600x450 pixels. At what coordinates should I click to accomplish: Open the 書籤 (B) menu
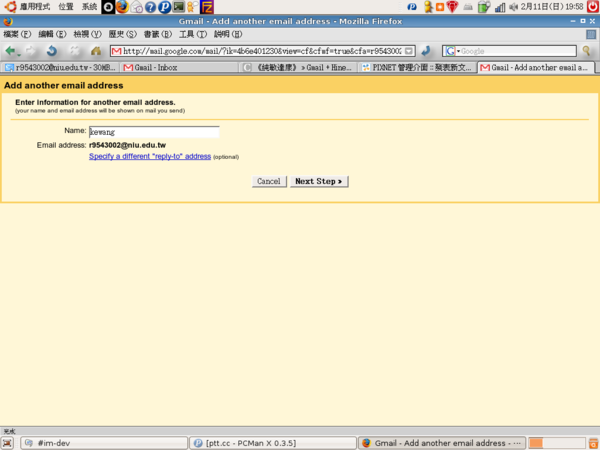click(x=158, y=34)
